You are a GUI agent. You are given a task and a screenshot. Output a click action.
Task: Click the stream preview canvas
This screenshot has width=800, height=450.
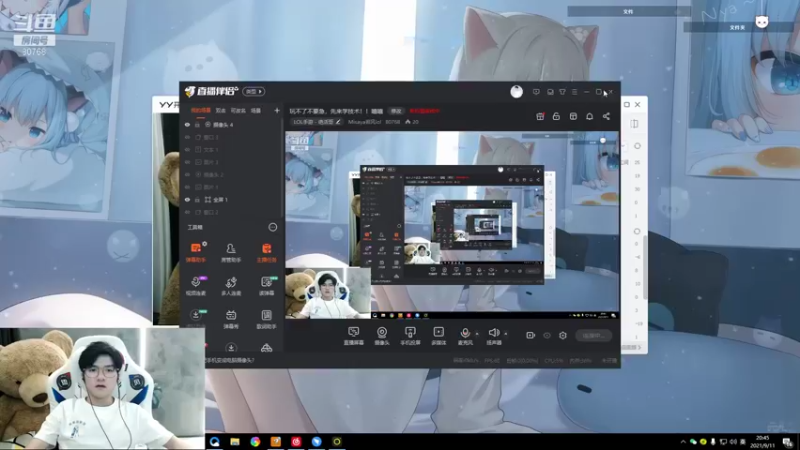(x=452, y=225)
